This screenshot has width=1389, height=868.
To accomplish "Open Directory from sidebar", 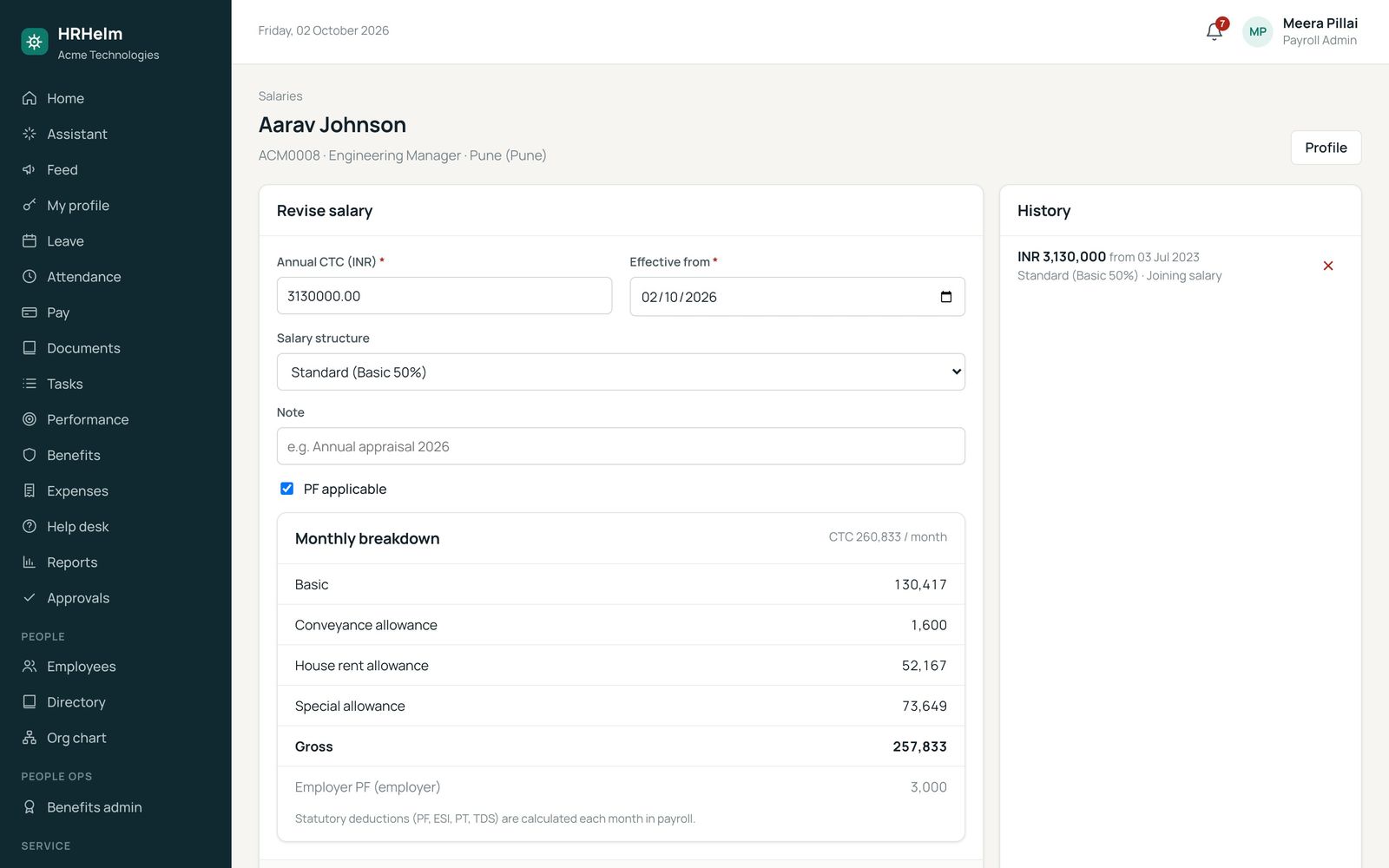I will [76, 702].
